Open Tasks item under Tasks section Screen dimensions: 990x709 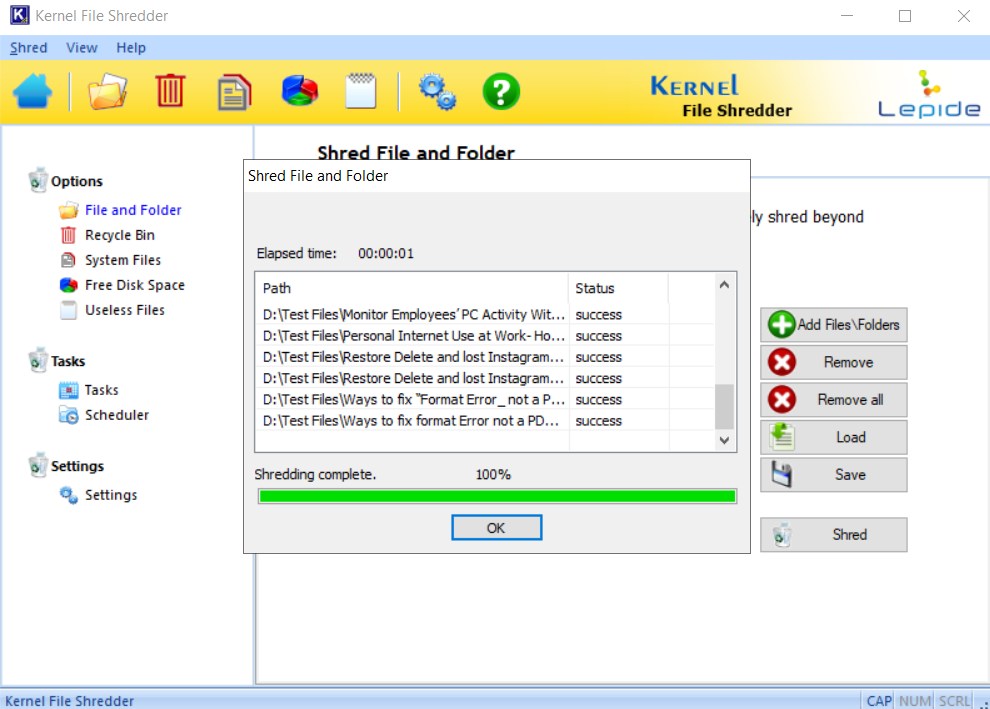point(102,390)
